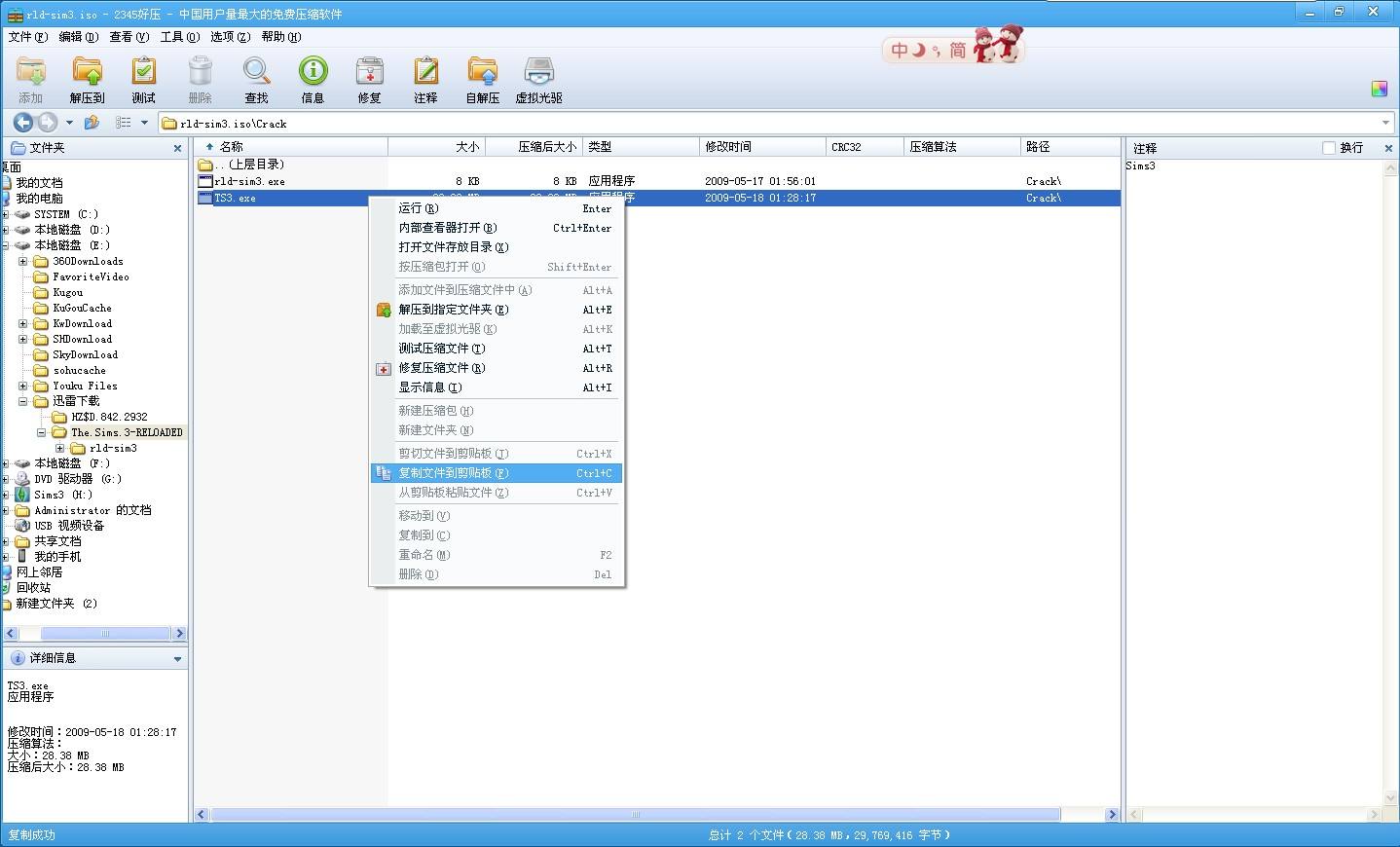This screenshot has height=847, width=1400.
Task: Open the 查看(V) menu
Action: click(129, 37)
